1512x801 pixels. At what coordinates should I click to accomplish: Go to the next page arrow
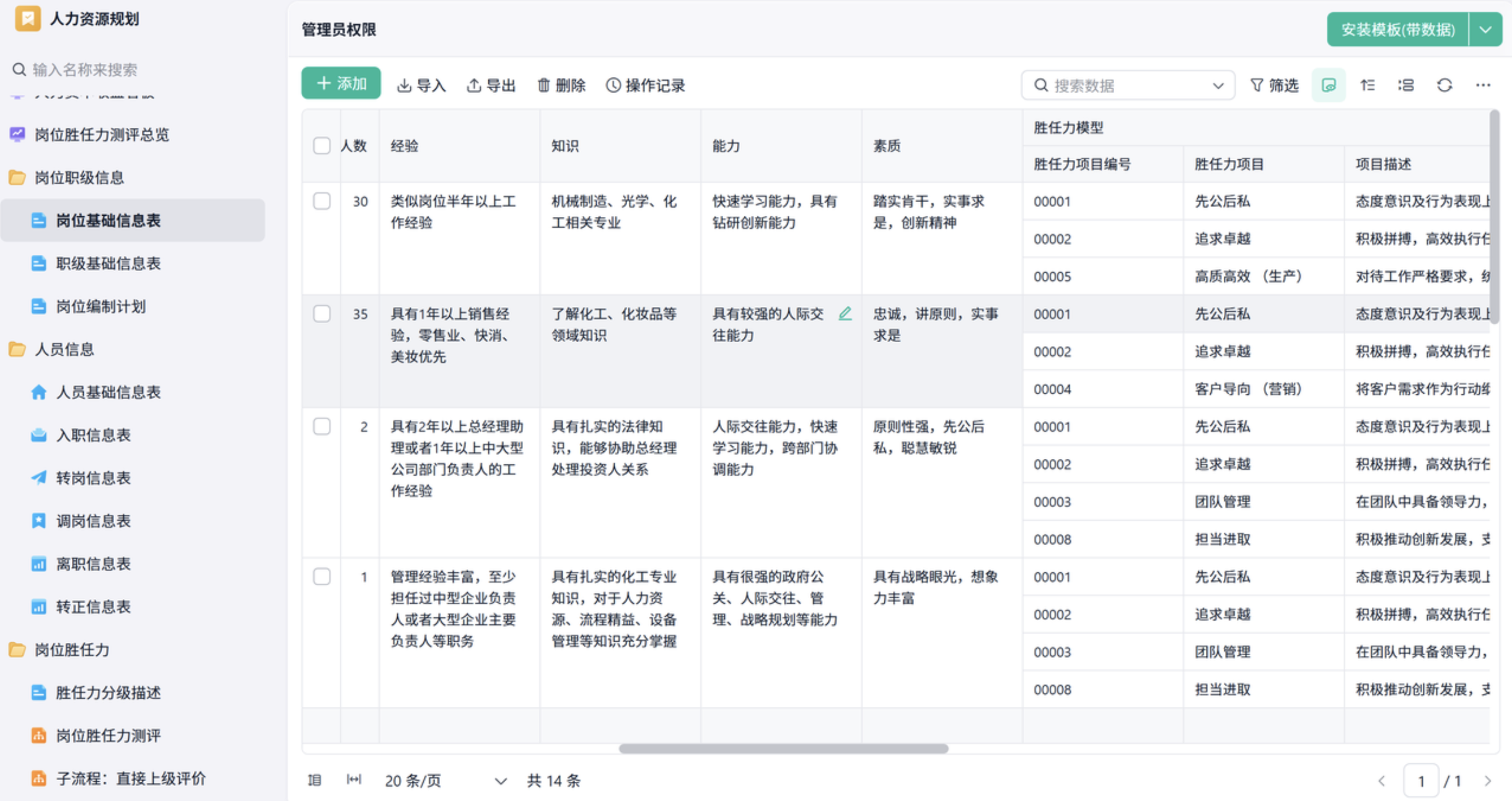[1488, 781]
